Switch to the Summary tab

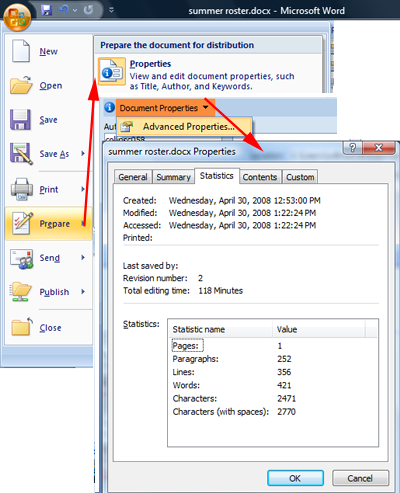173,177
